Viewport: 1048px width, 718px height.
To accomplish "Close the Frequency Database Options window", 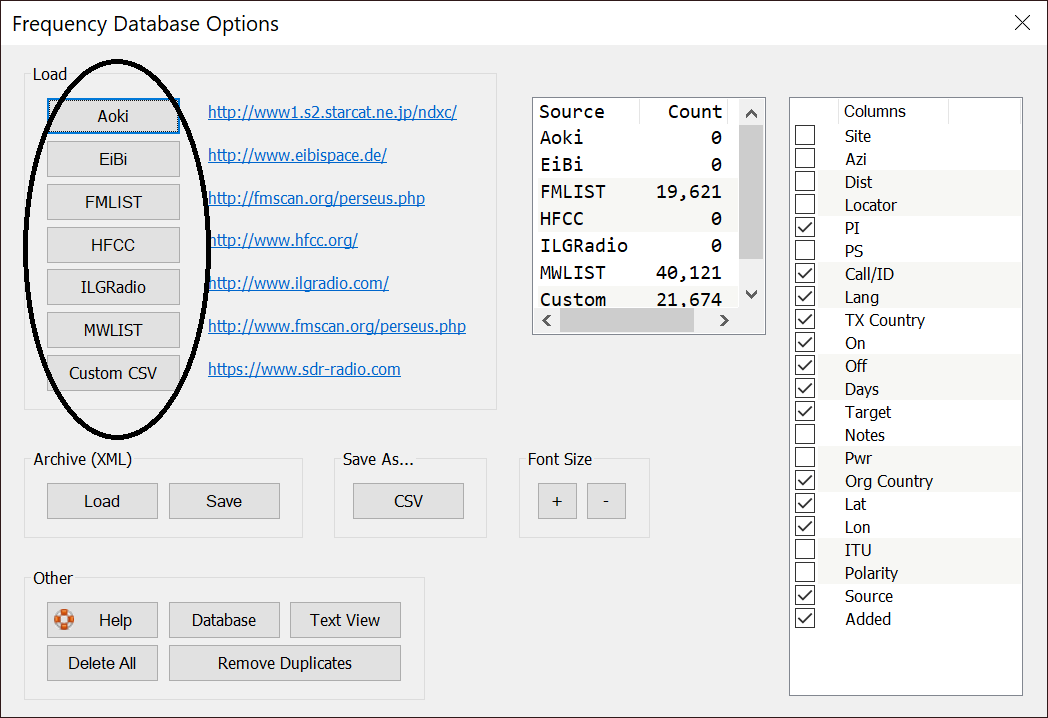I will [x=1022, y=23].
